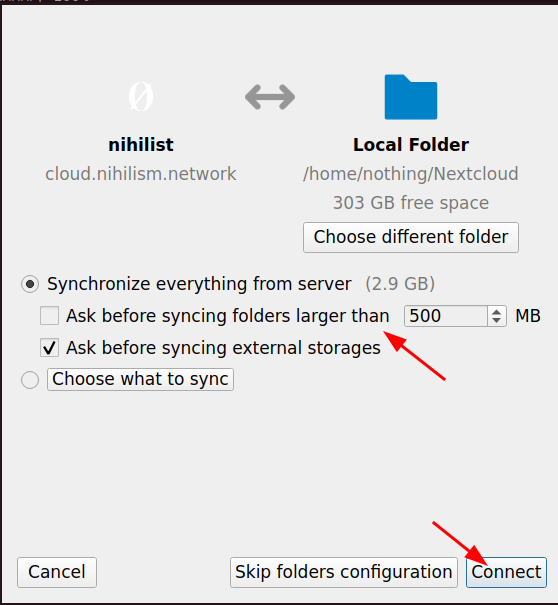Click the nihilist account avatar icon
This screenshot has width=558, height=605.
141,96
